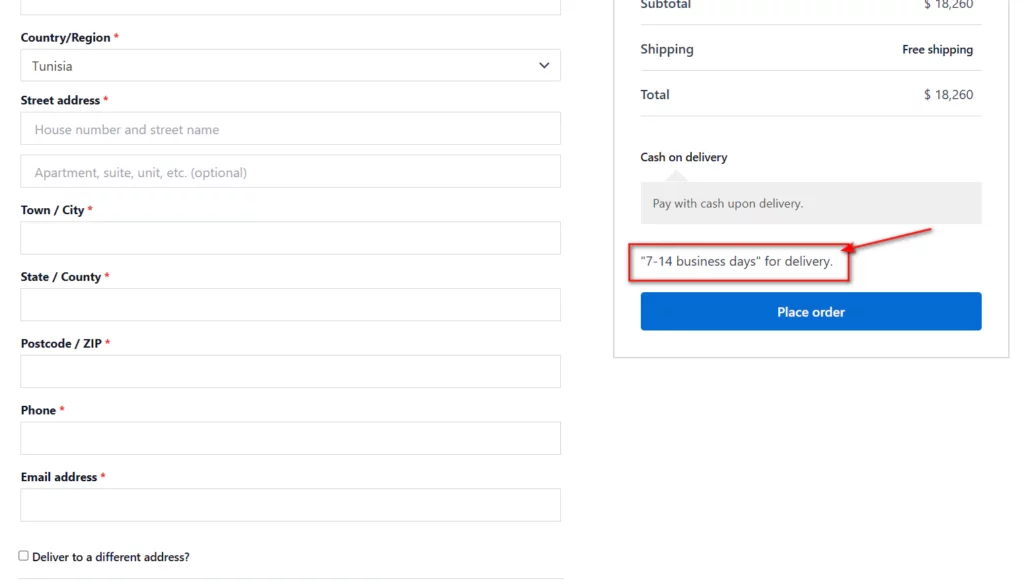
Task: Check Deliver to a different address
Action: (x=24, y=556)
